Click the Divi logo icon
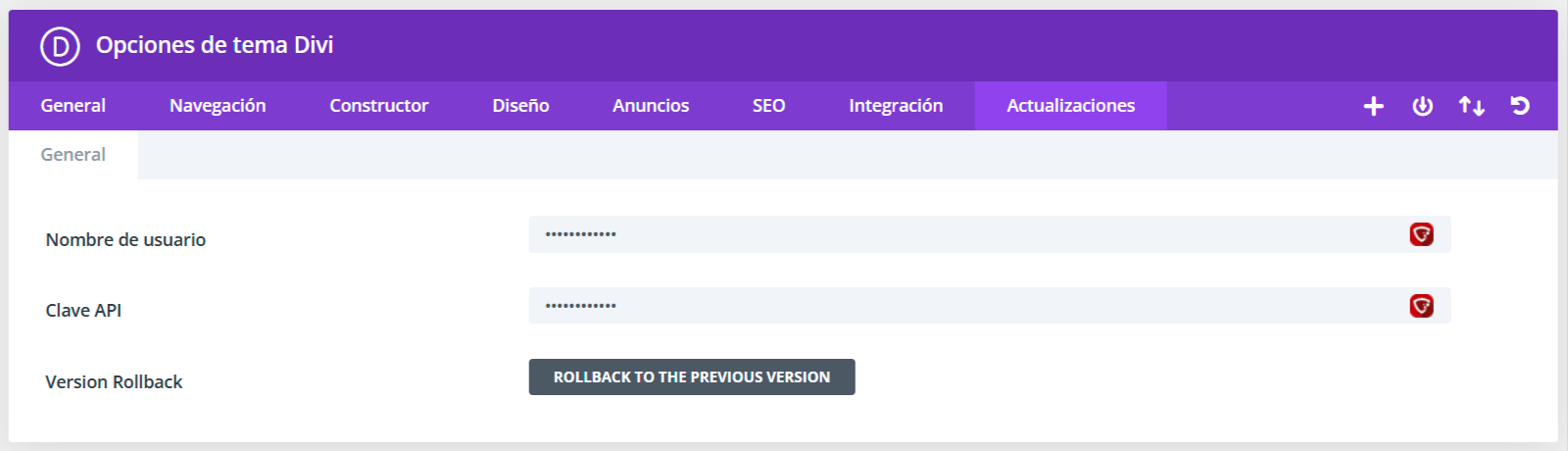This screenshot has width=1568, height=451. [x=60, y=46]
